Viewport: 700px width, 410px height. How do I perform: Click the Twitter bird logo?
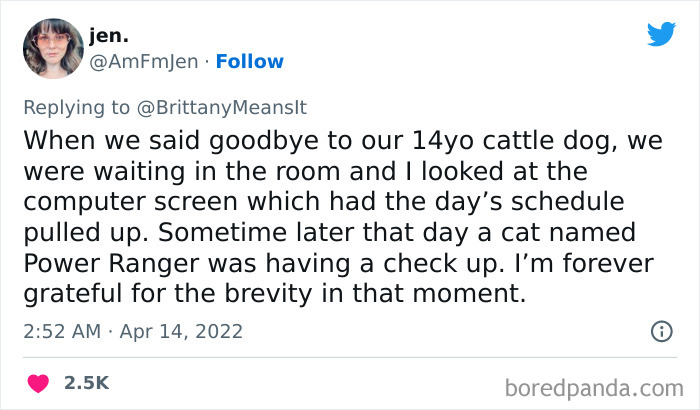(661, 34)
